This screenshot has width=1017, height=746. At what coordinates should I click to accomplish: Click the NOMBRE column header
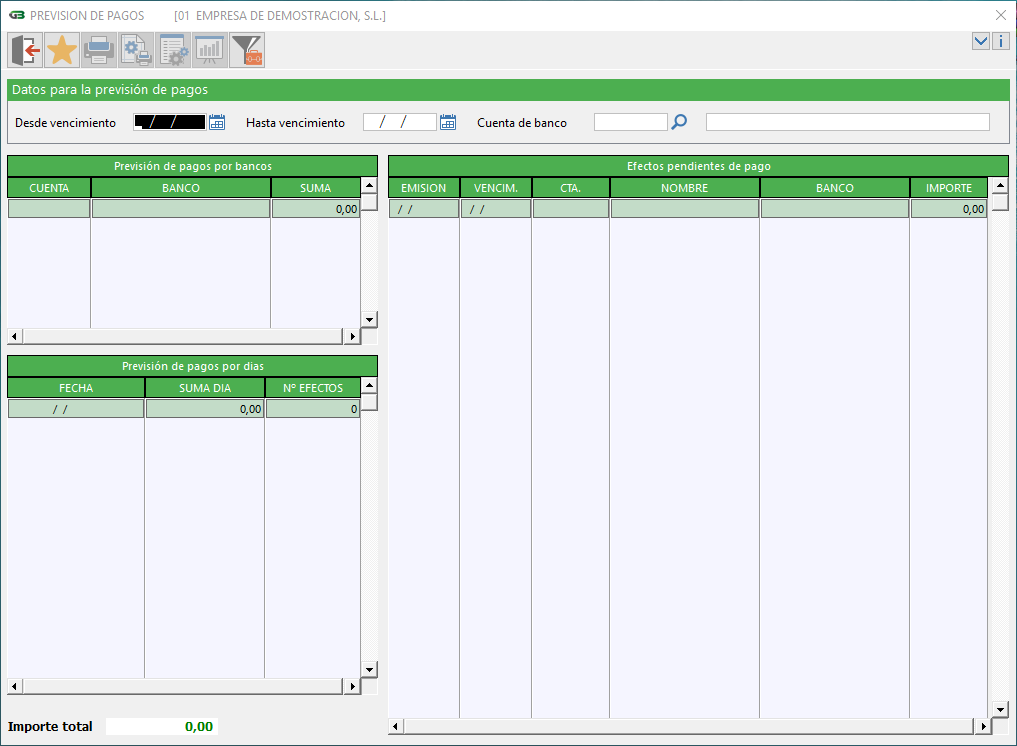click(x=685, y=188)
